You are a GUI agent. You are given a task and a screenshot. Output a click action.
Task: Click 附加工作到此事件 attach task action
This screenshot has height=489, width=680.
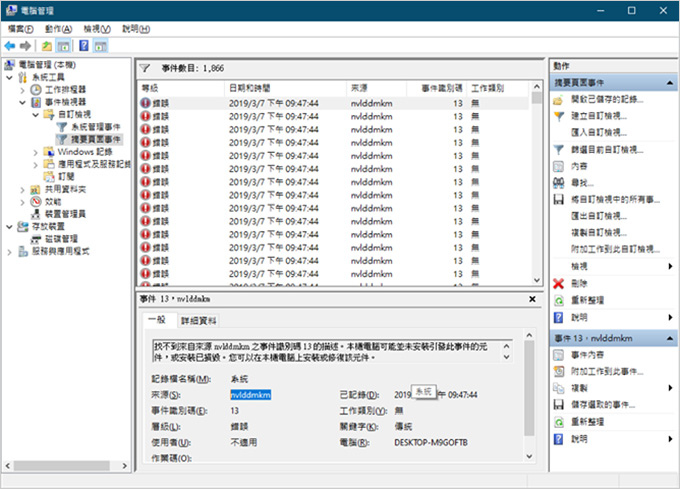click(607, 371)
